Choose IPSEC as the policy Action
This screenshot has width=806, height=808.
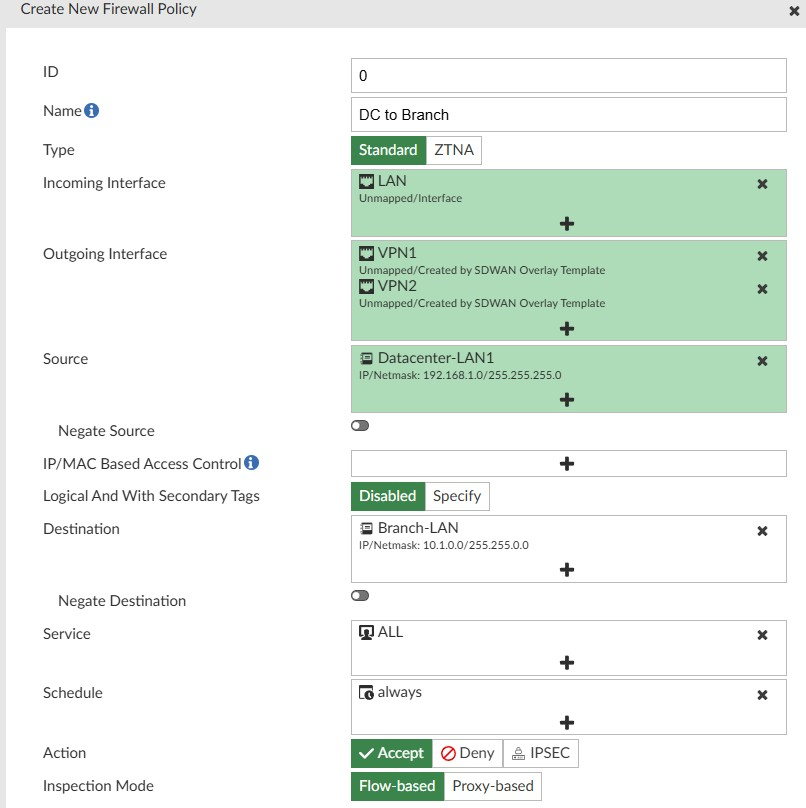tap(541, 753)
